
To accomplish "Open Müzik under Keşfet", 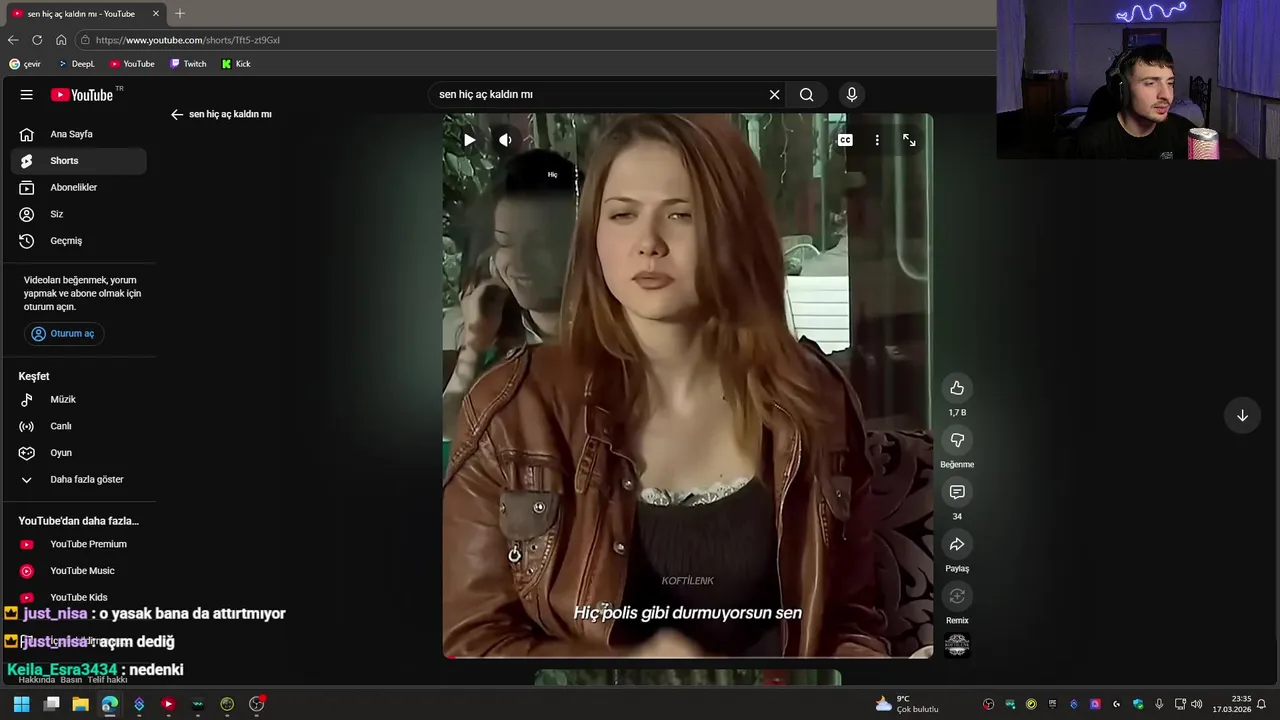I will click(78, 399).
